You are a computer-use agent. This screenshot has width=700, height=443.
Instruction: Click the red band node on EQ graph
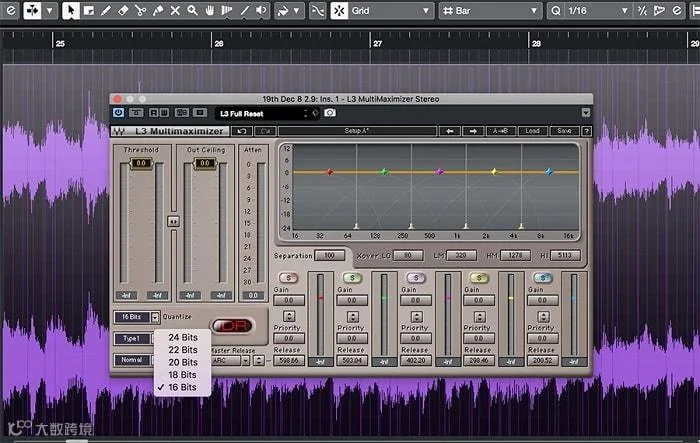[330, 172]
